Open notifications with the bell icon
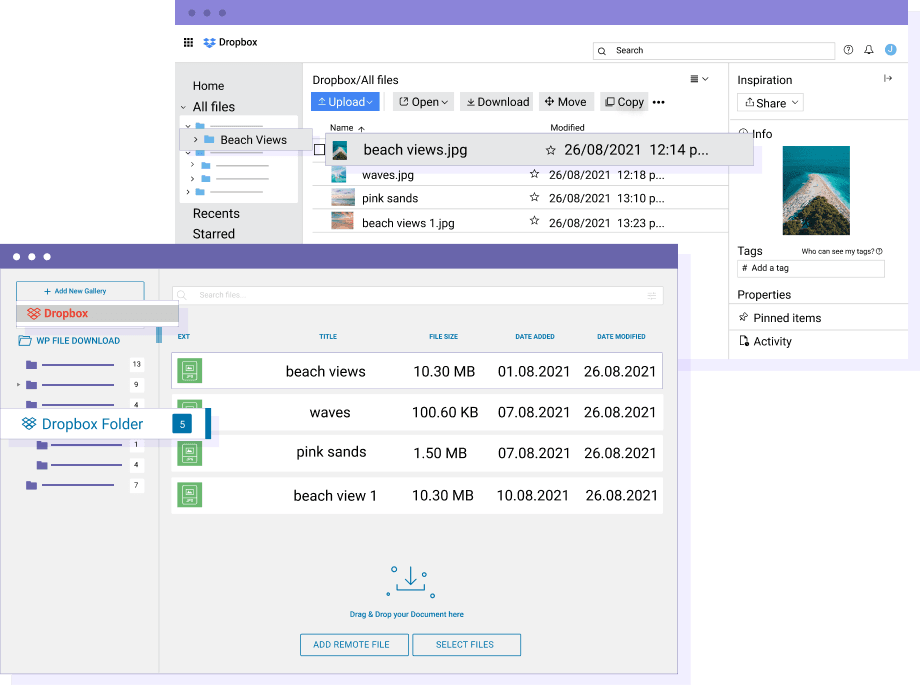920x685 pixels. 868,49
